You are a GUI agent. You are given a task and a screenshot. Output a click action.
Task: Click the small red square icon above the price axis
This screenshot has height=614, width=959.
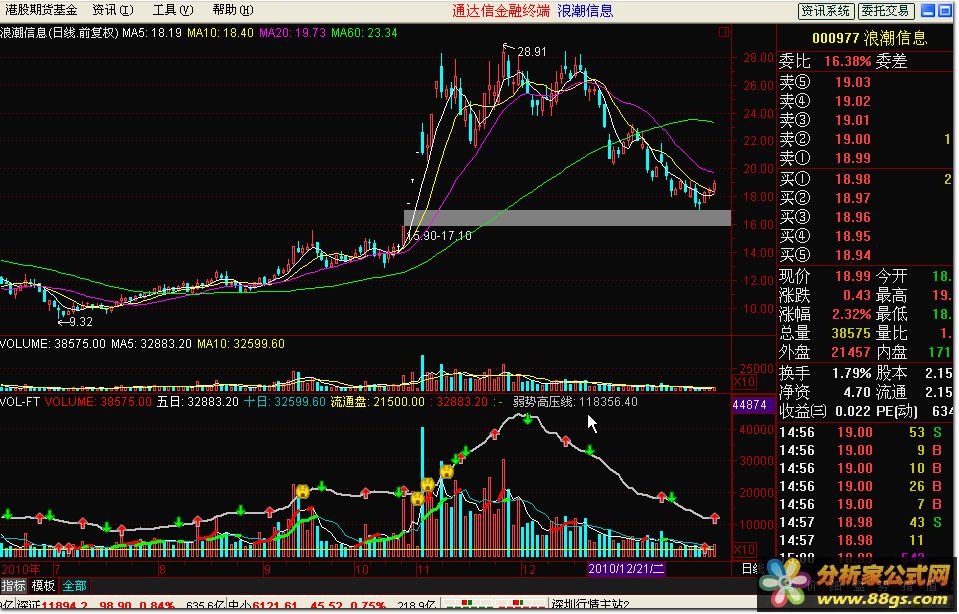[724, 32]
